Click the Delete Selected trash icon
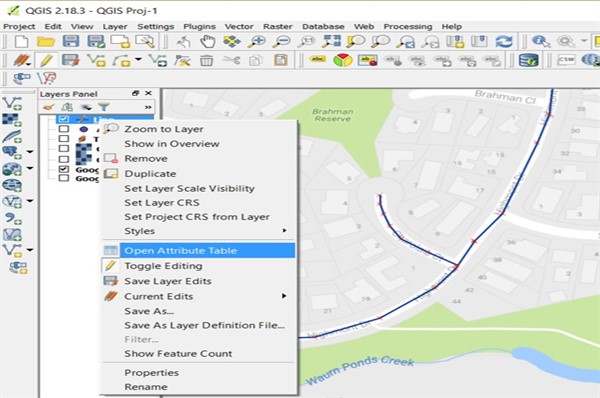This screenshot has height=398, width=600. pos(207,60)
